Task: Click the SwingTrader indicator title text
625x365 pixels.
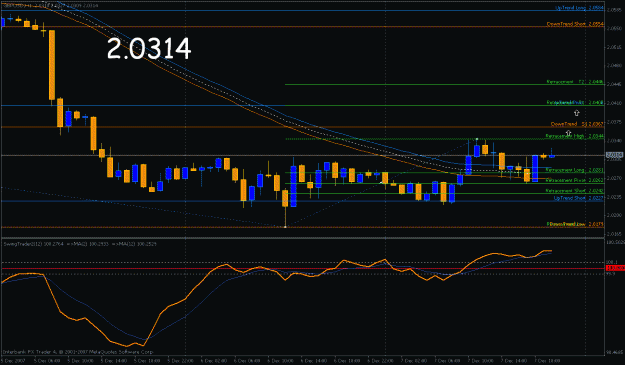Action: tap(80, 243)
